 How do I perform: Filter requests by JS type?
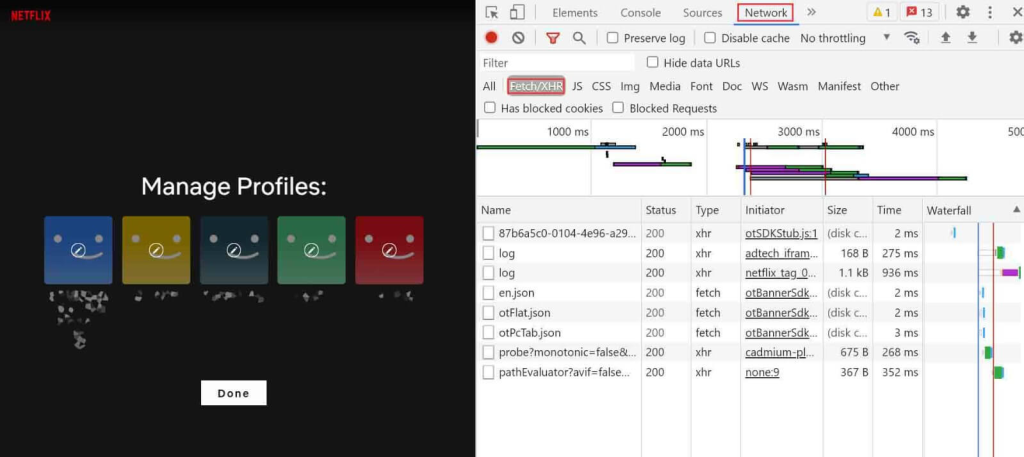click(x=577, y=86)
